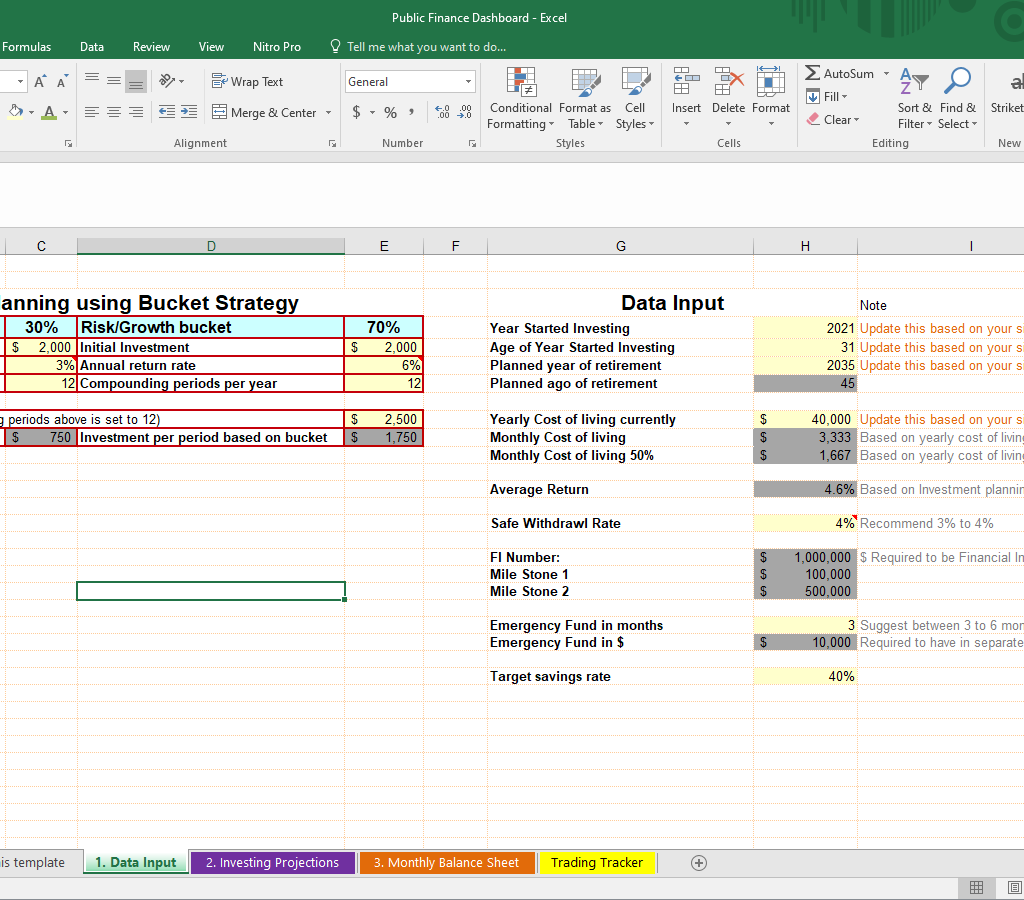Image resolution: width=1024 pixels, height=900 pixels.
Task: Toggle Wrap Text on selected cell
Action: 247,82
